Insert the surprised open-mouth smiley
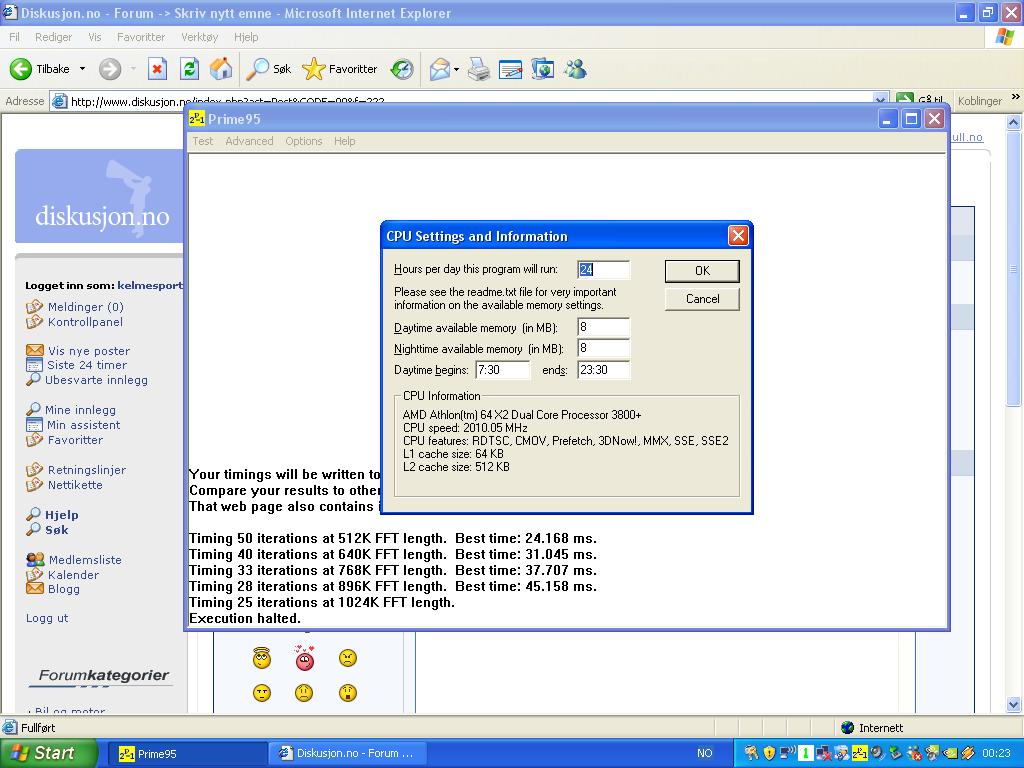The width and height of the screenshot is (1024, 768). 347,693
